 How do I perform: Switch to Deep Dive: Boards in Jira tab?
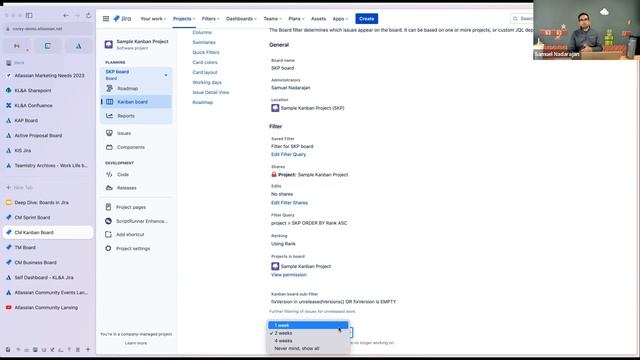48,202
